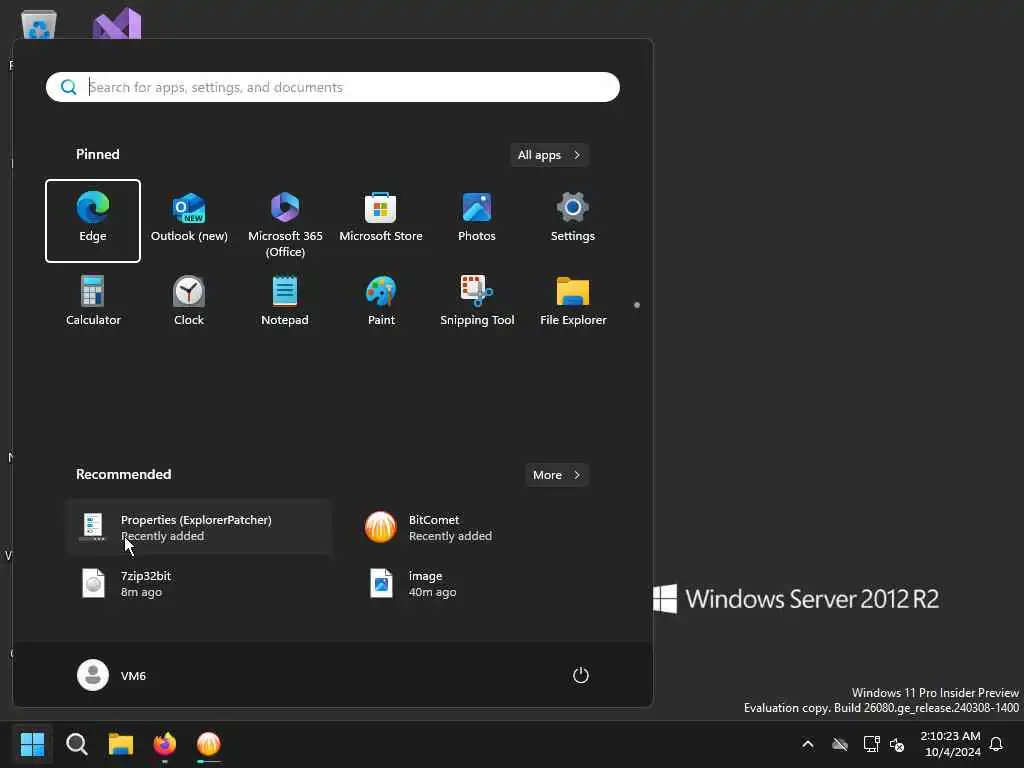Open File Explorer from pinned apps
Viewport: 1024px width, 768px height.
click(x=573, y=301)
